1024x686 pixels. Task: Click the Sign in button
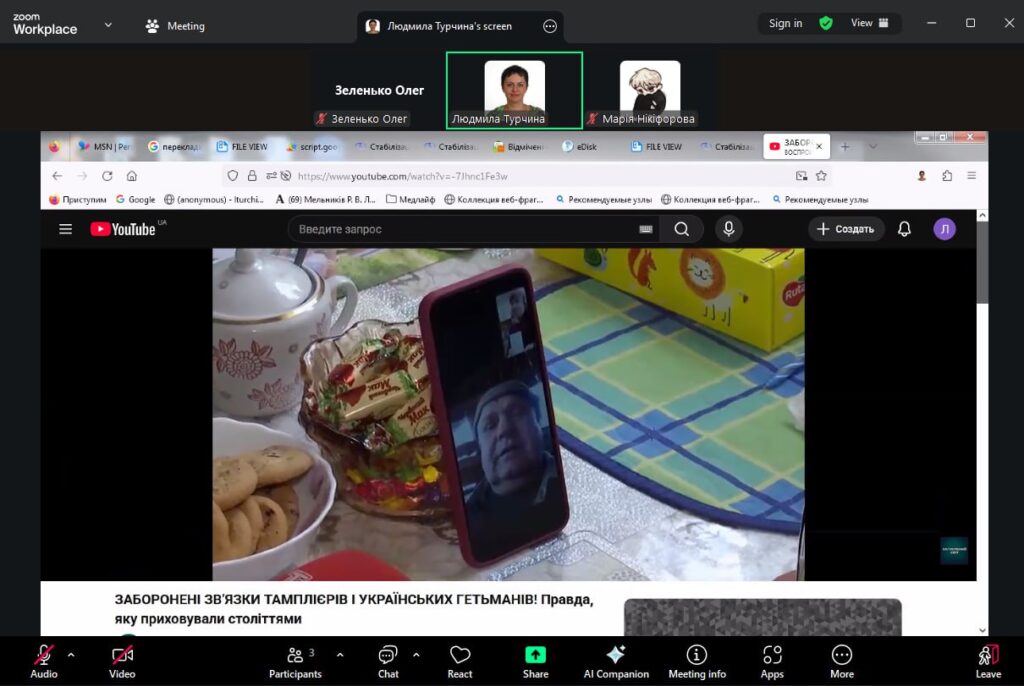click(x=785, y=23)
